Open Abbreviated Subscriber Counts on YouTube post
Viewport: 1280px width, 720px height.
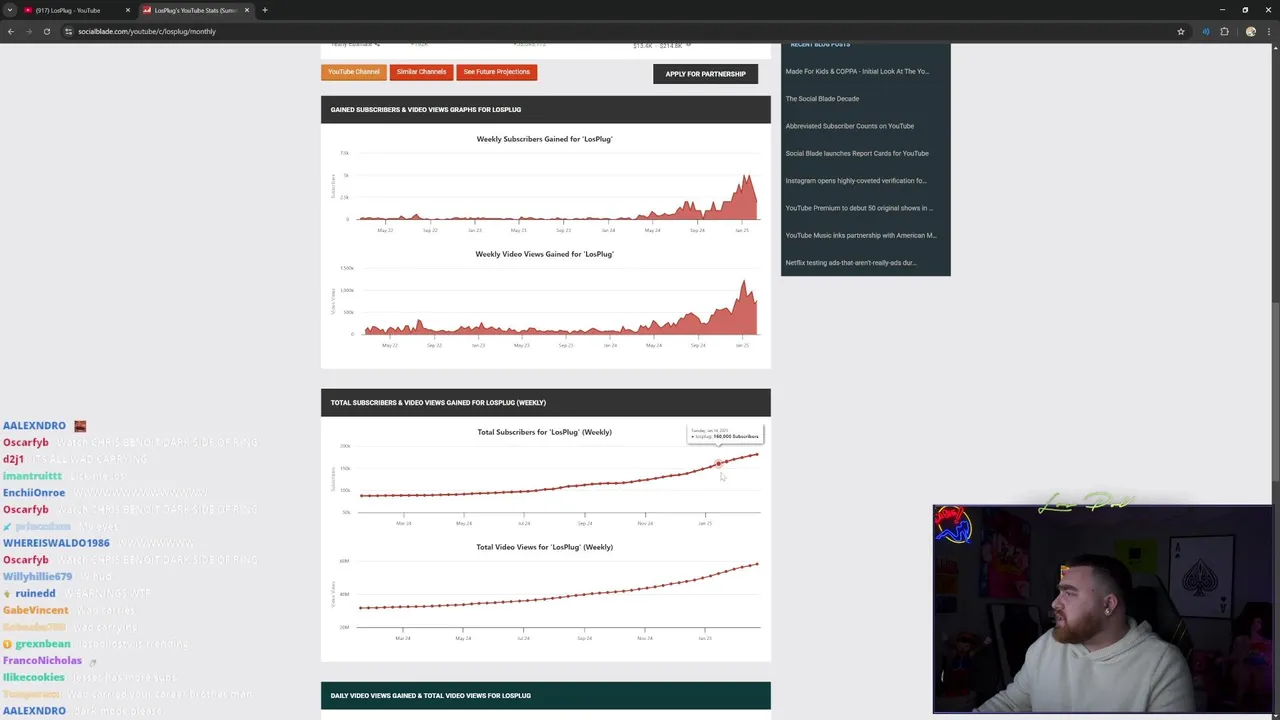click(x=850, y=126)
